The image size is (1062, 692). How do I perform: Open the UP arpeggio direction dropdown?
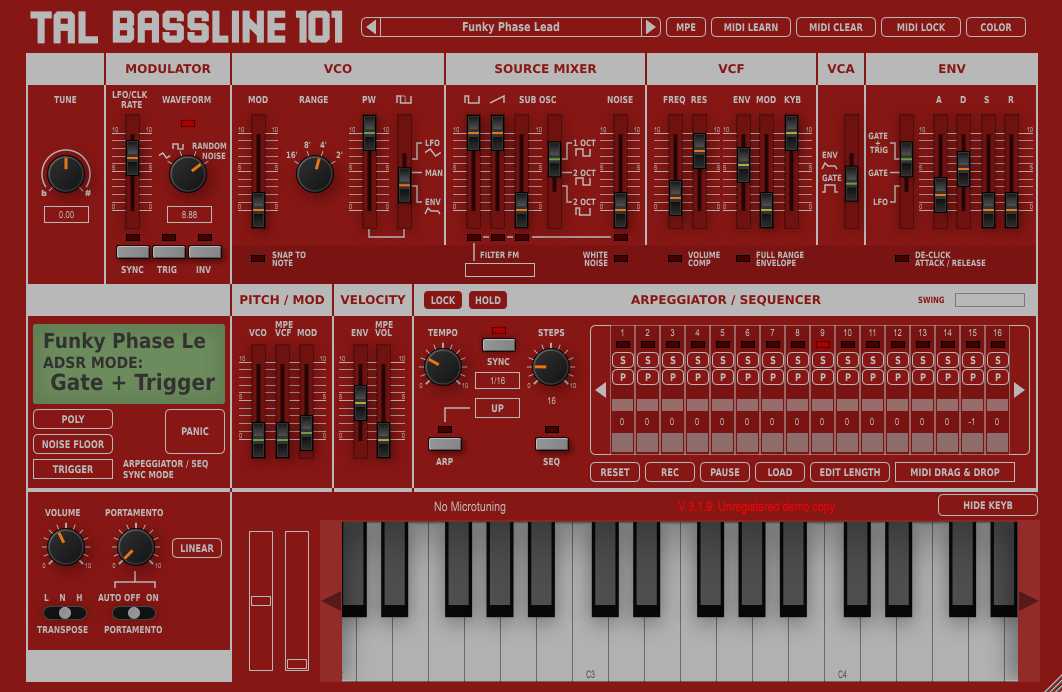click(x=497, y=408)
